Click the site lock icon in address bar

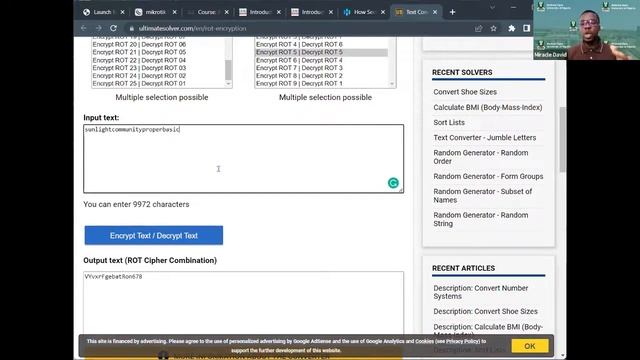pyautogui.click(x=131, y=28)
